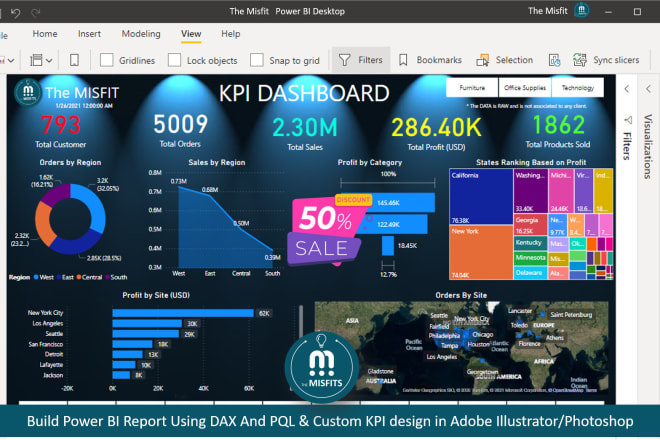This screenshot has width=660, height=440.
Task: Enable the Snap to grid checkbox
Action: pyautogui.click(x=257, y=60)
